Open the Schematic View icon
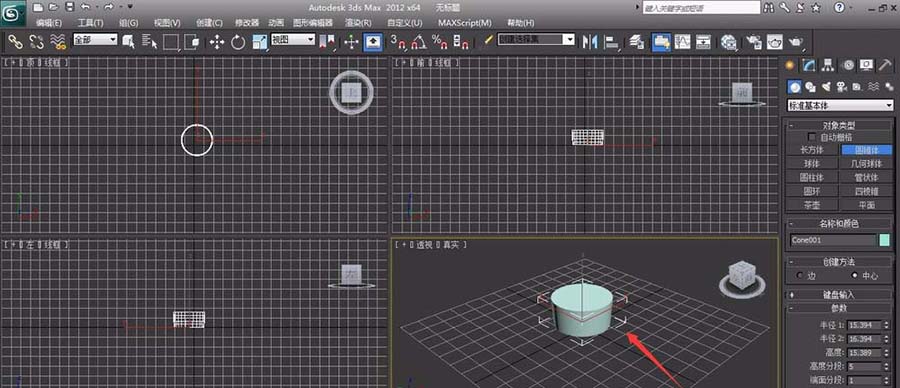The image size is (900, 388). pyautogui.click(x=704, y=42)
